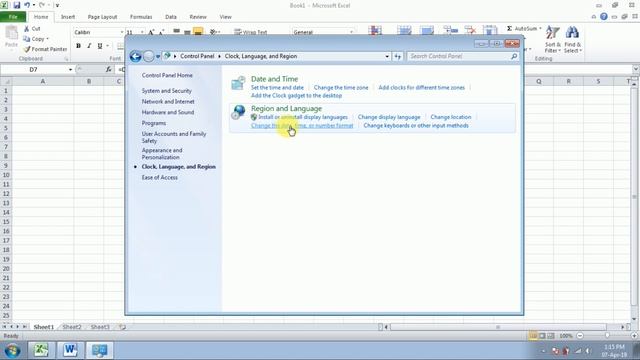Viewport: 640px width, 360px height.
Task: Open the Excel File tab
Action: 13,17
